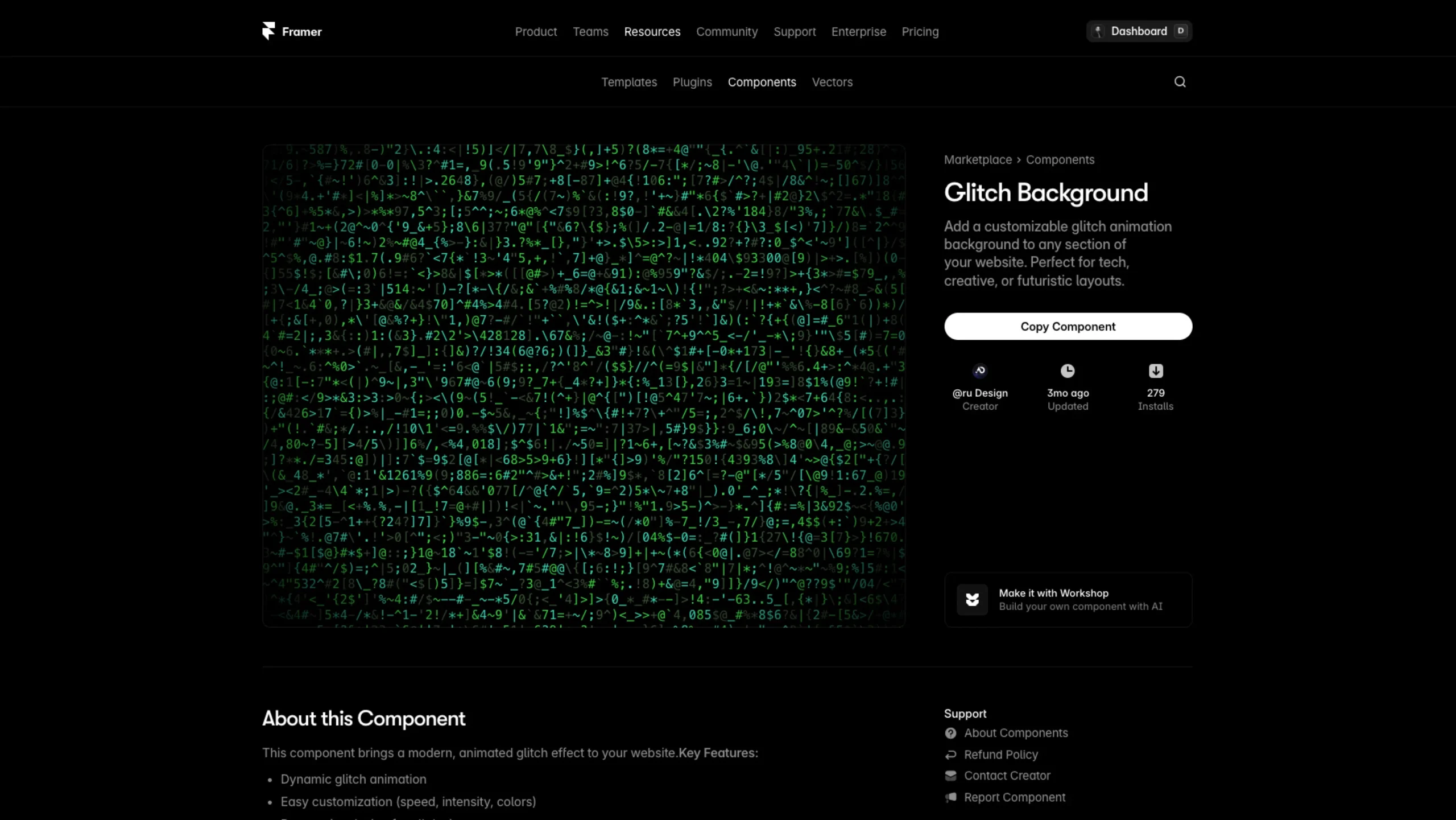Click the Refund Policy arrow icon
The width and height of the screenshot is (1456, 820).
(x=950, y=755)
